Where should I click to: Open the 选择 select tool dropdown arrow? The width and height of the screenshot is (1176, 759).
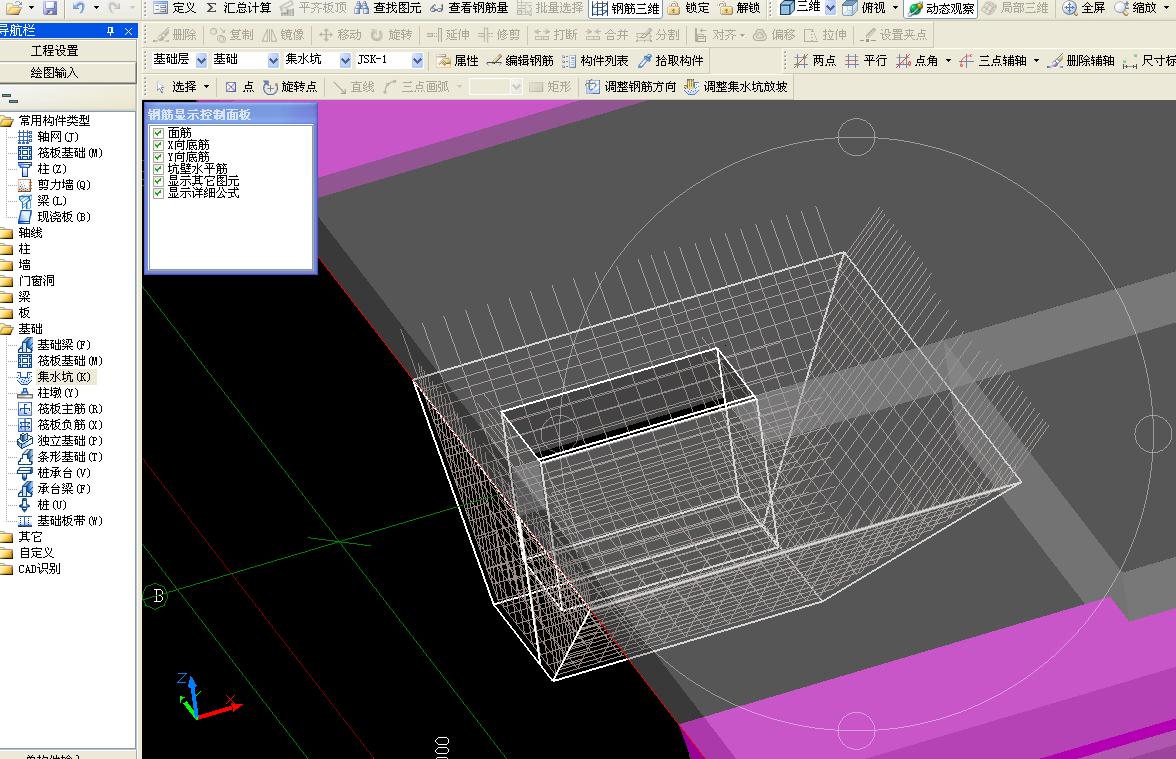pos(206,87)
